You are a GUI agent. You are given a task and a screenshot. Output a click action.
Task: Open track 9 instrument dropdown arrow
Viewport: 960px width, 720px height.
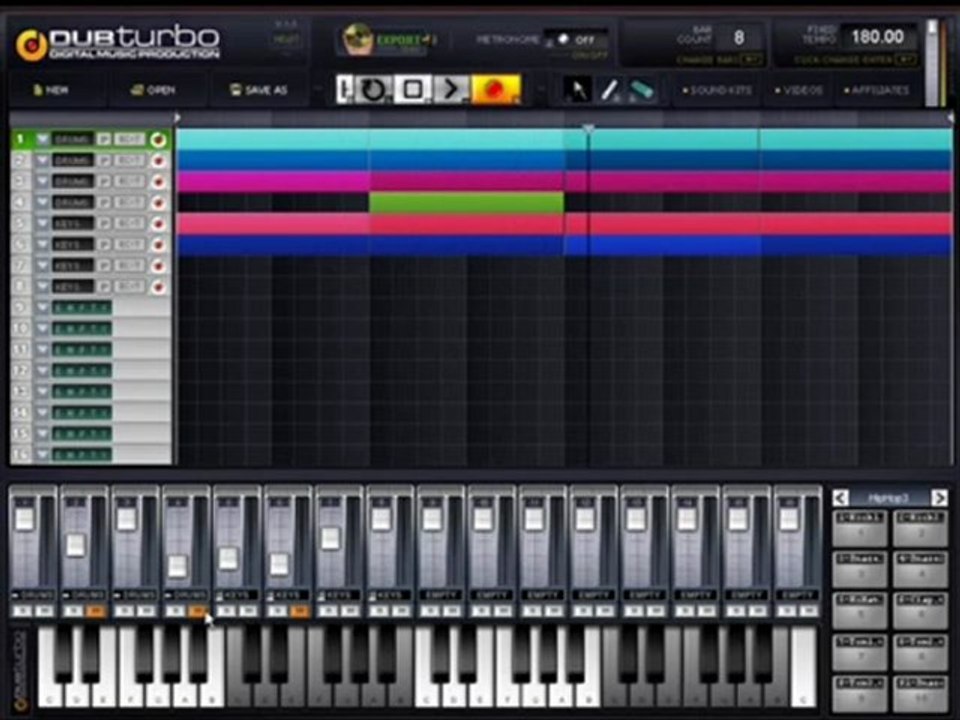42,307
